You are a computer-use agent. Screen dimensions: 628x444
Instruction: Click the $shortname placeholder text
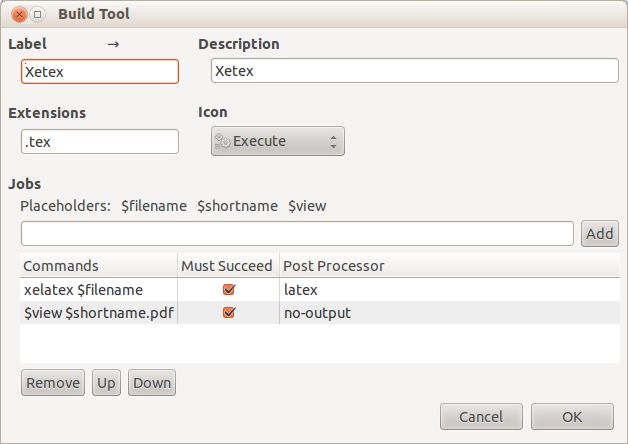coord(237,206)
